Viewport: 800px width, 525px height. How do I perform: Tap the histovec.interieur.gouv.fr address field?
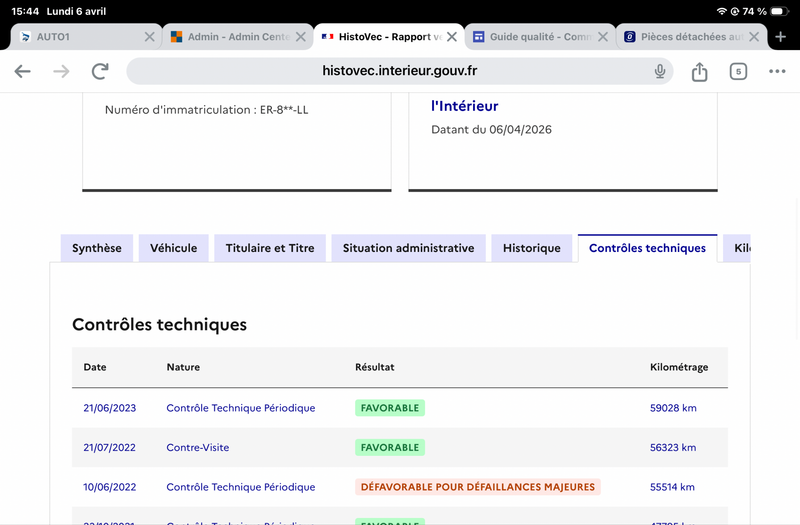coord(400,71)
